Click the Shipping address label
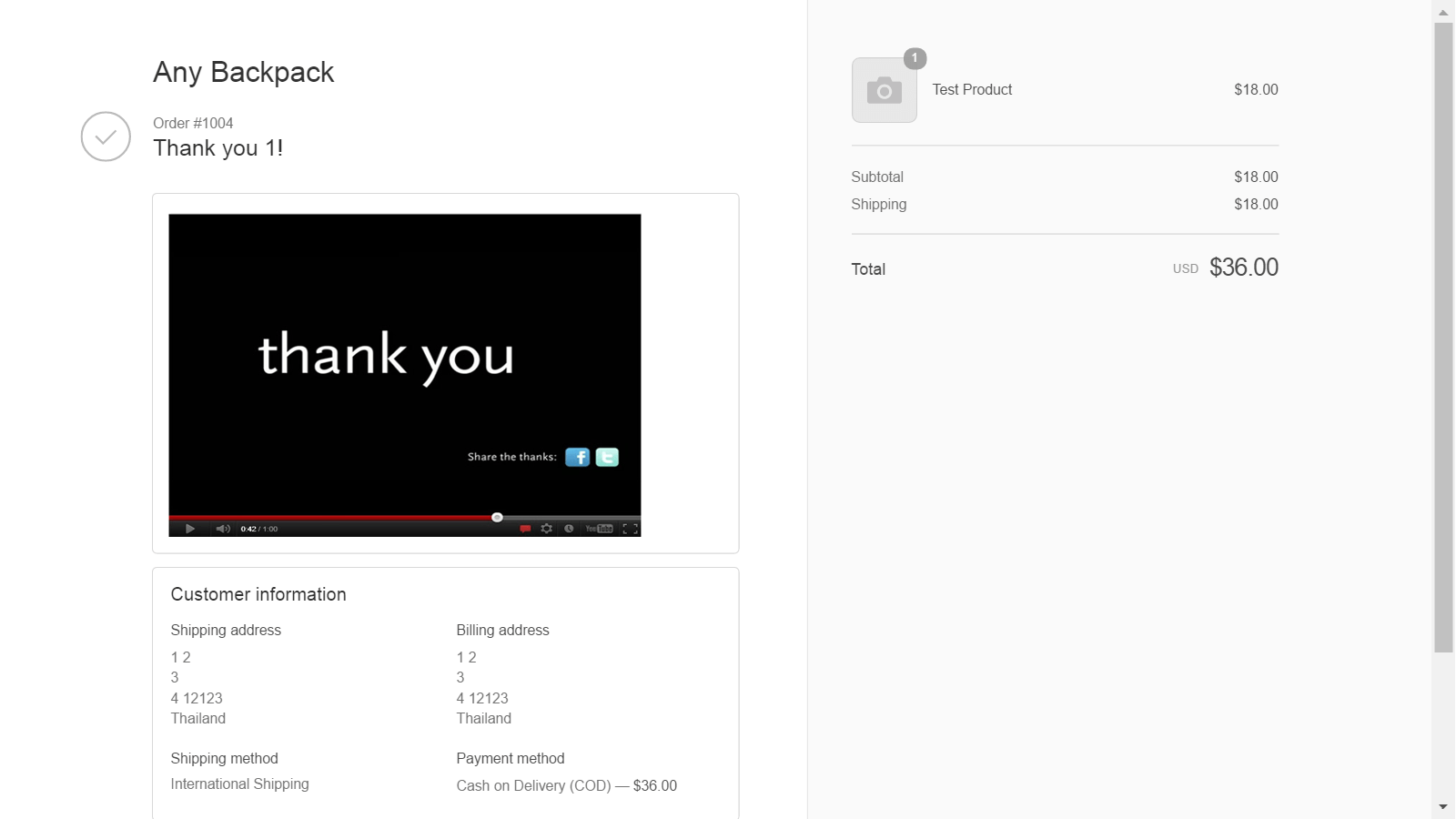 (x=226, y=630)
